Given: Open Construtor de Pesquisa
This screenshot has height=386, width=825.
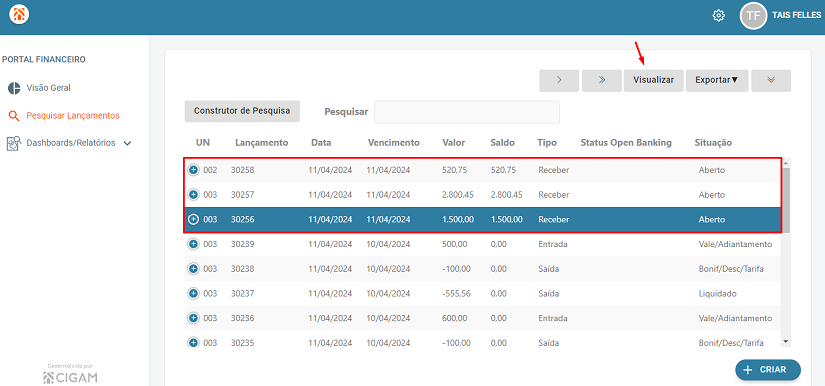Looking at the screenshot, I should tap(242, 111).
